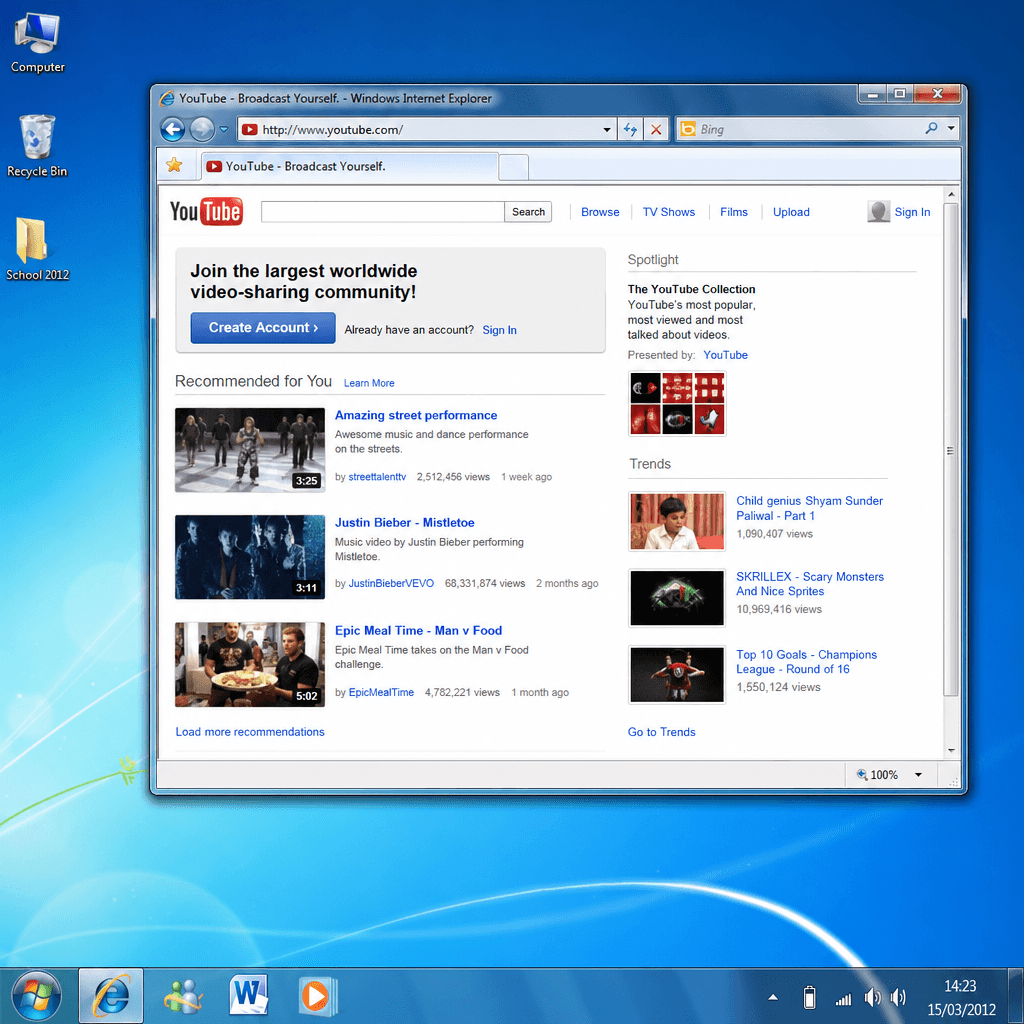The image size is (1024, 1024).
Task: Click Sign In at top right
Action: (x=912, y=212)
